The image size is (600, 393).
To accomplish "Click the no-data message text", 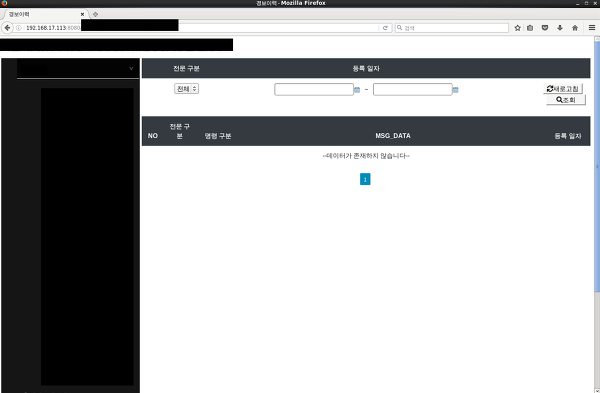I will pyautogui.click(x=366, y=156).
